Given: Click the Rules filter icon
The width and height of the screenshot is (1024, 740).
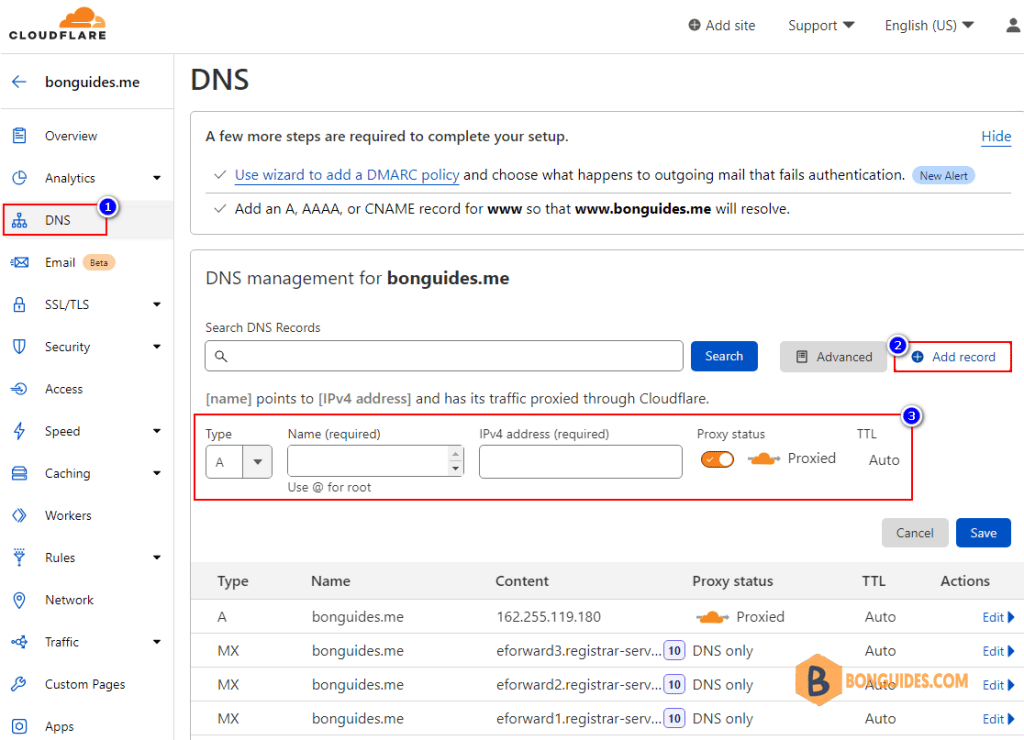Looking at the screenshot, I should [20, 558].
